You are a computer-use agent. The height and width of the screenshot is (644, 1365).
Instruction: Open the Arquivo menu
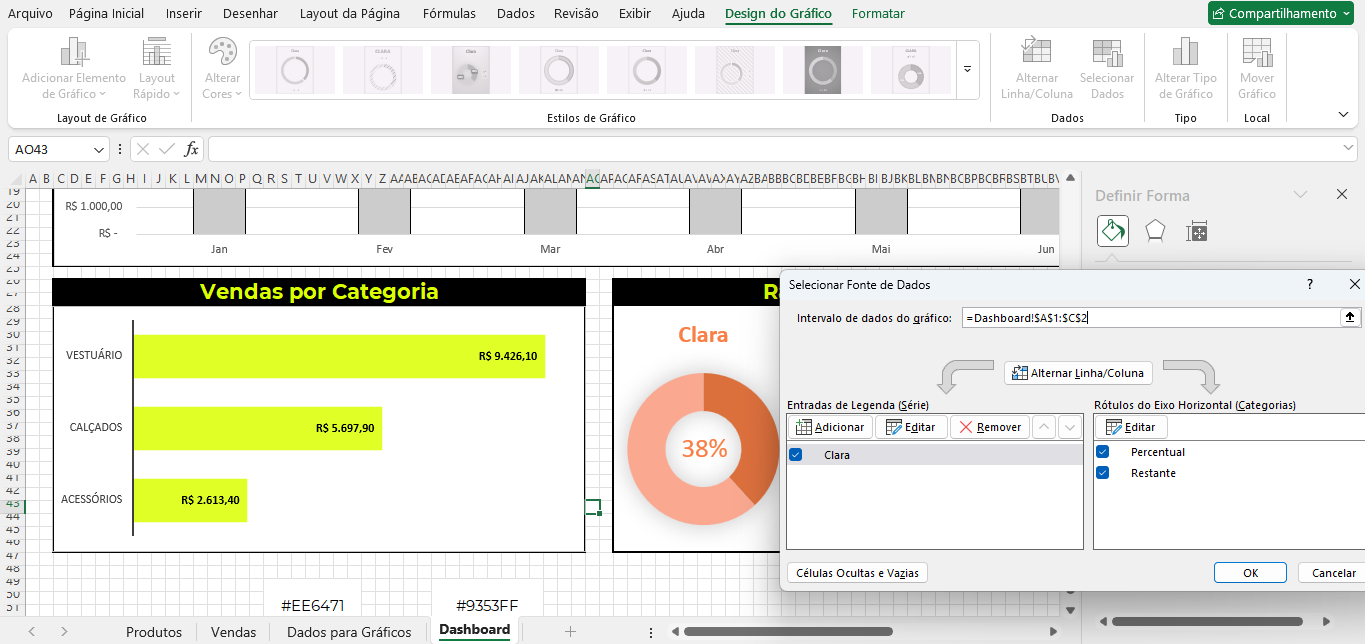(x=30, y=13)
